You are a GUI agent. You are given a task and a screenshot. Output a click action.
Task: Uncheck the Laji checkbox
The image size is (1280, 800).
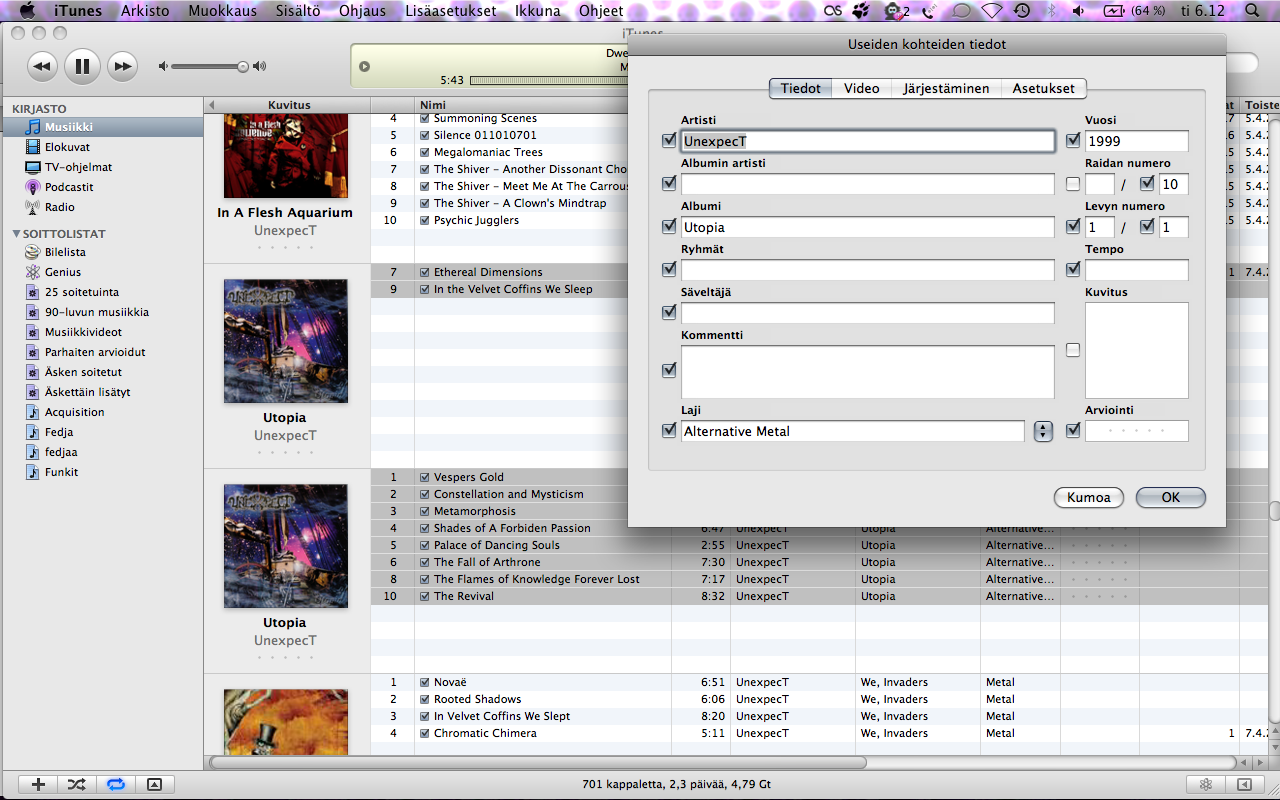(669, 431)
